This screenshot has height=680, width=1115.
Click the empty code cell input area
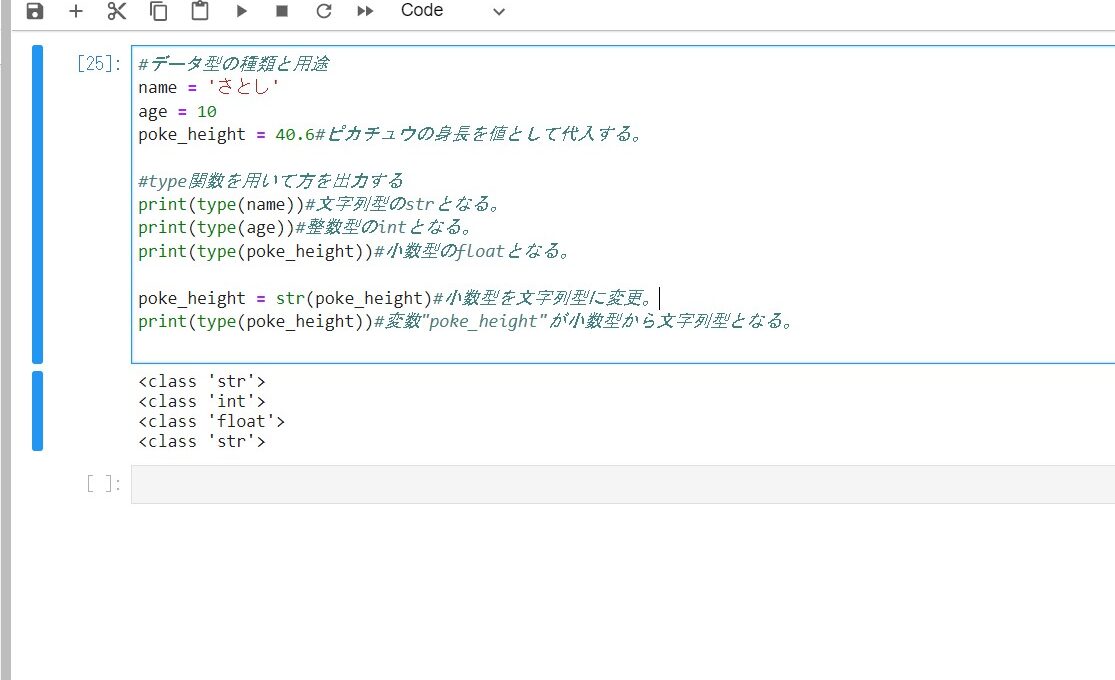pos(623,484)
